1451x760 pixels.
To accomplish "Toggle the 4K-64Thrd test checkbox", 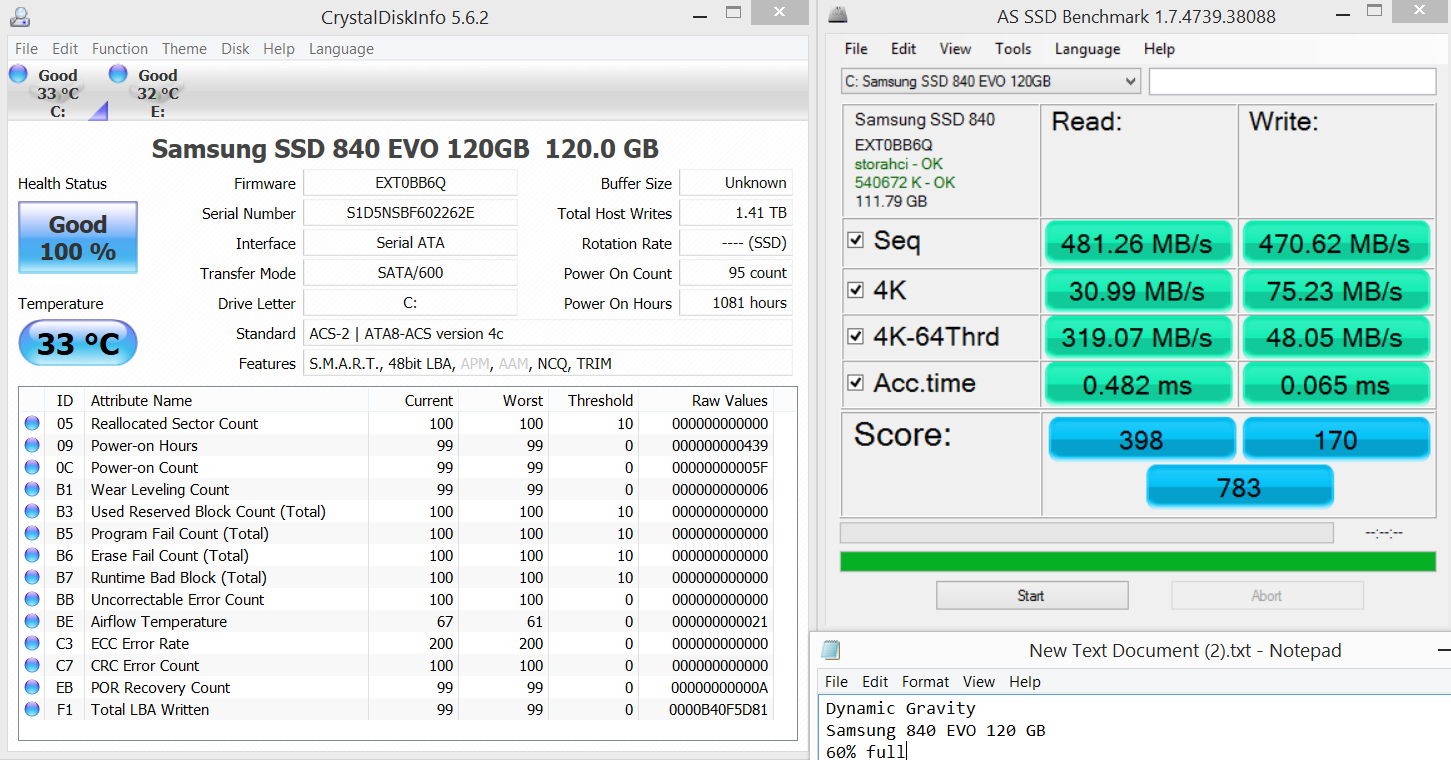I will 856,336.
